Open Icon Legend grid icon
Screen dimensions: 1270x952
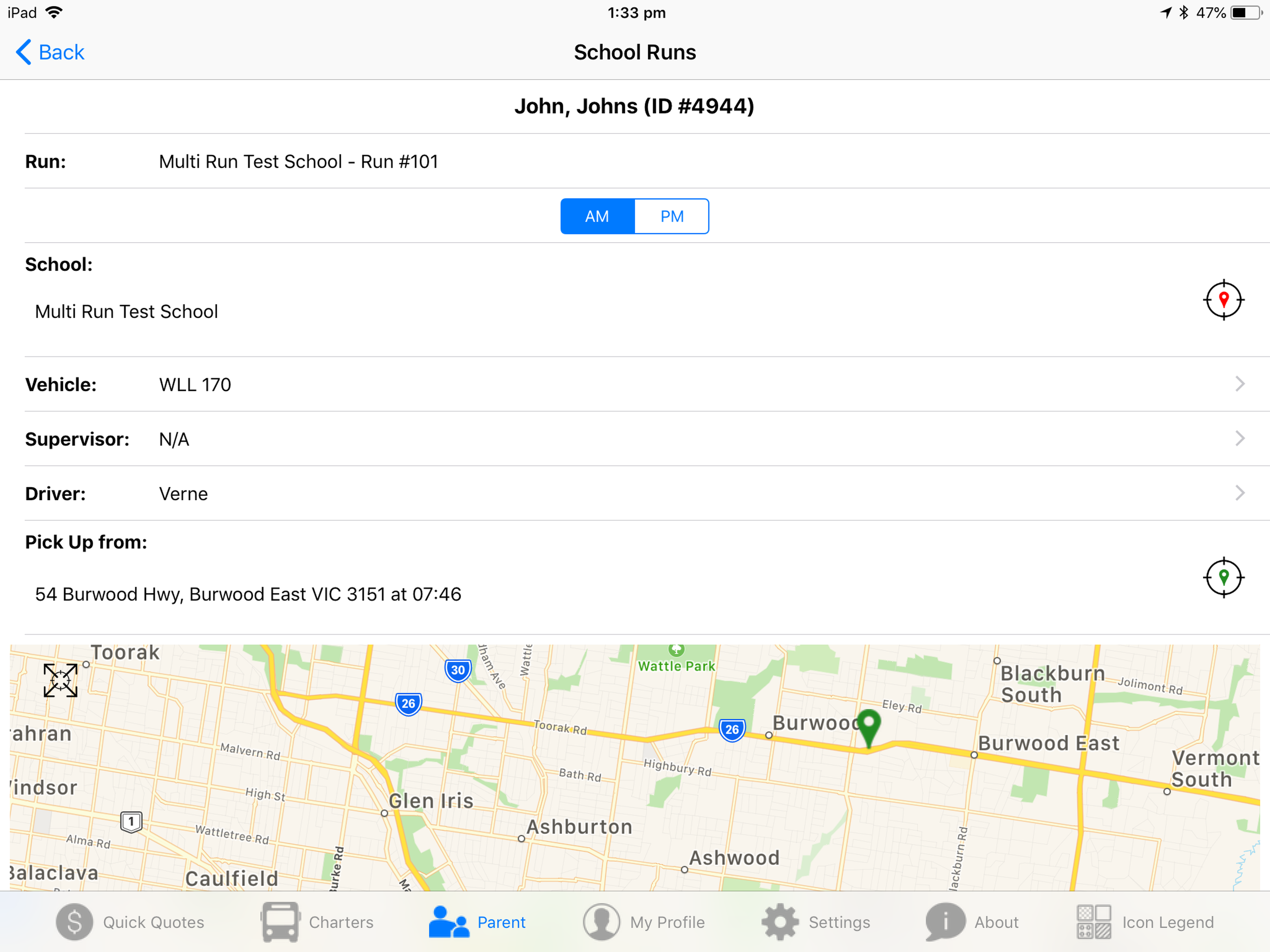(x=1094, y=922)
